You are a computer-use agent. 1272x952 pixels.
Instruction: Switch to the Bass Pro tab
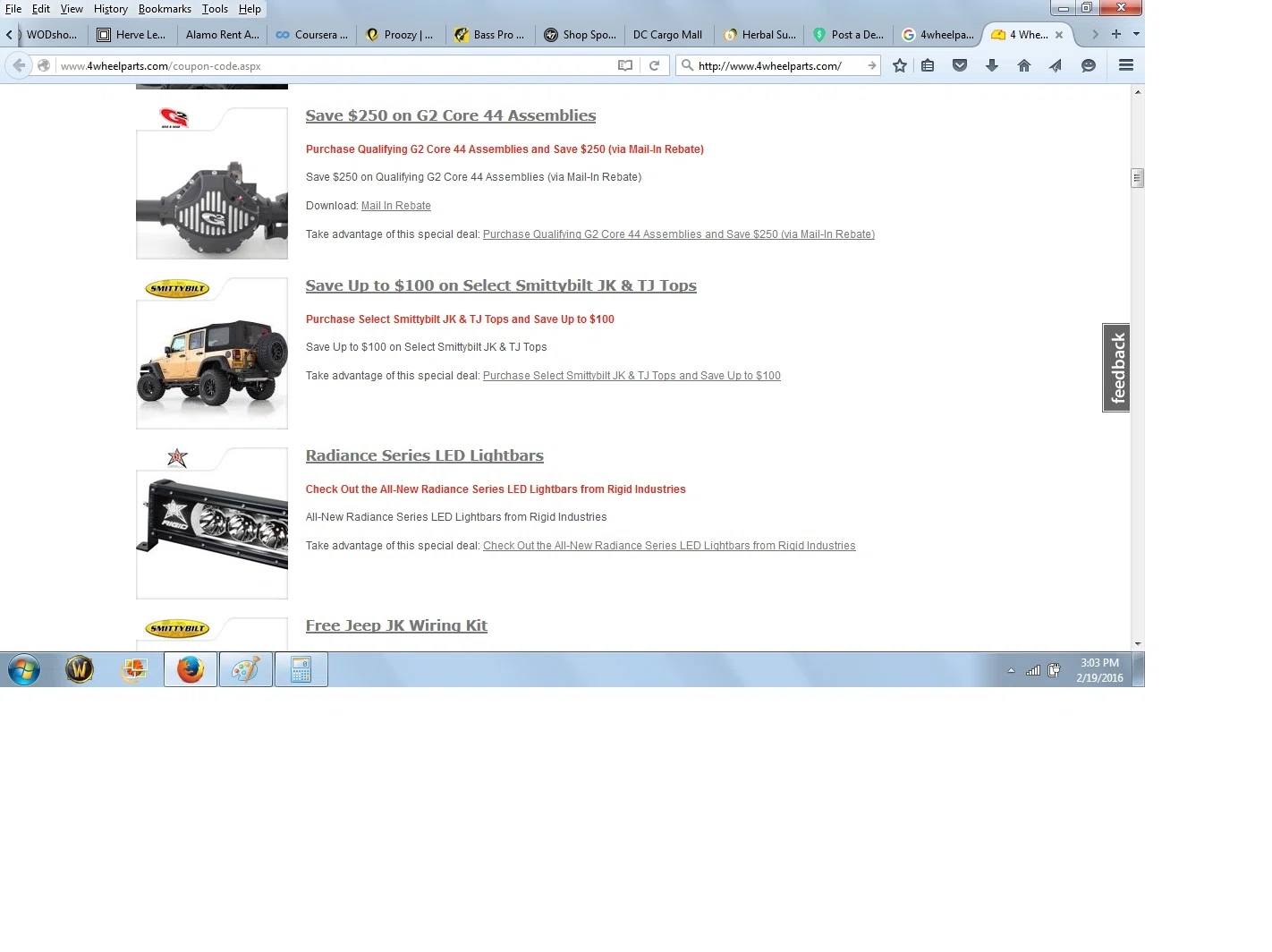point(490,35)
